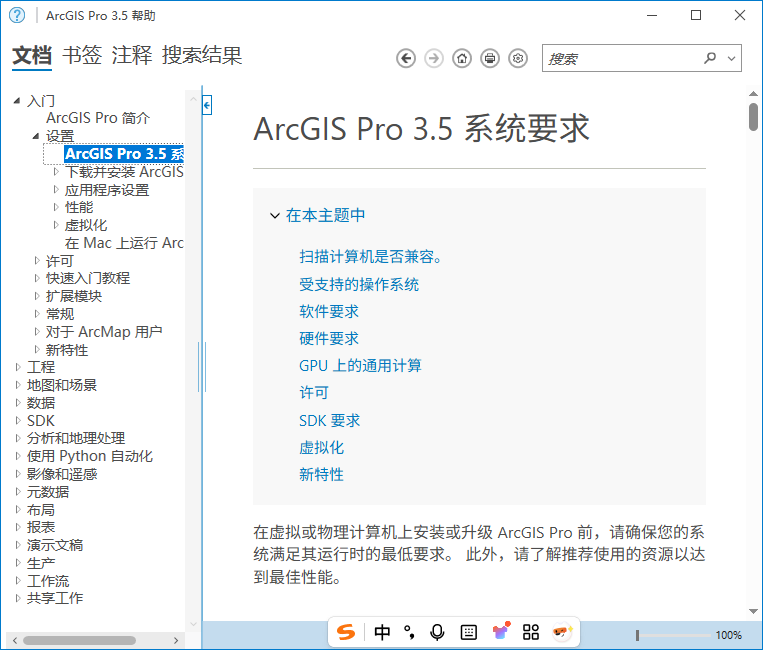
Task: Click into the 搜索 search field
Action: 622,58
